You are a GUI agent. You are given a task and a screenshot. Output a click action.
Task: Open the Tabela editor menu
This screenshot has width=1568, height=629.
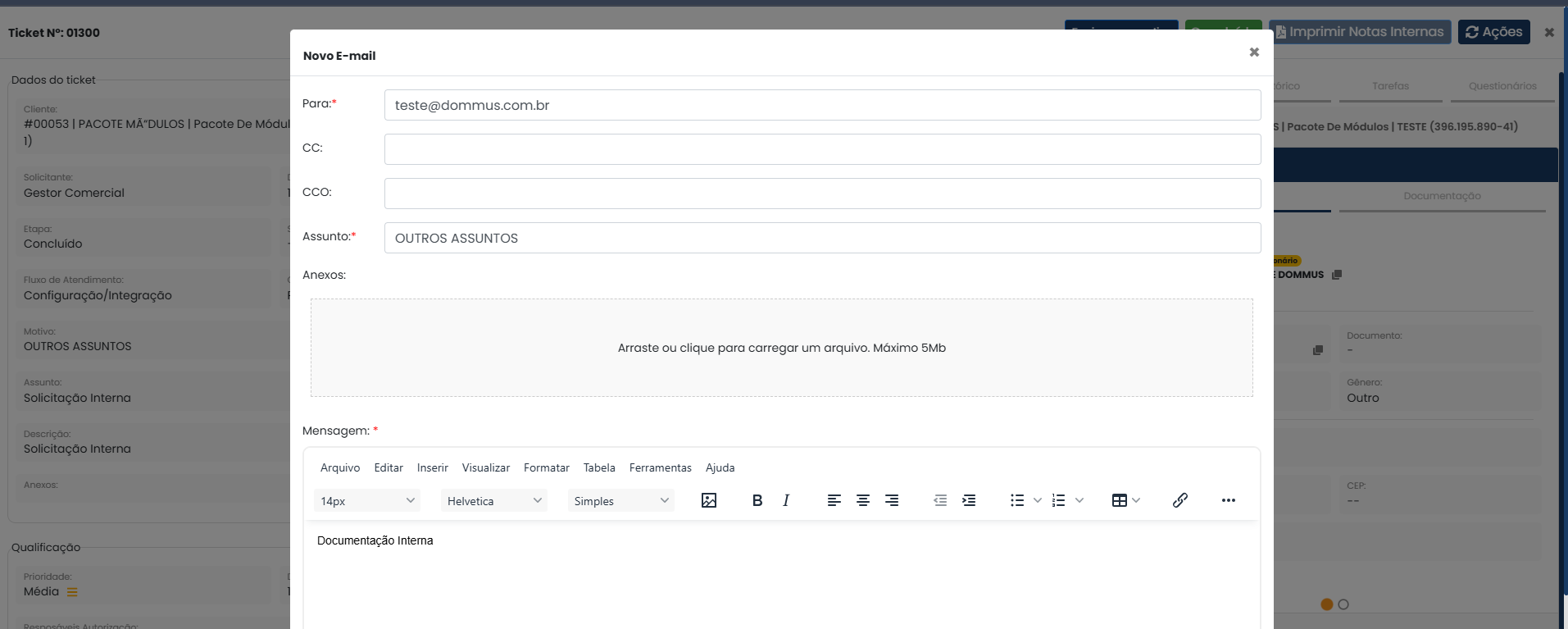599,467
